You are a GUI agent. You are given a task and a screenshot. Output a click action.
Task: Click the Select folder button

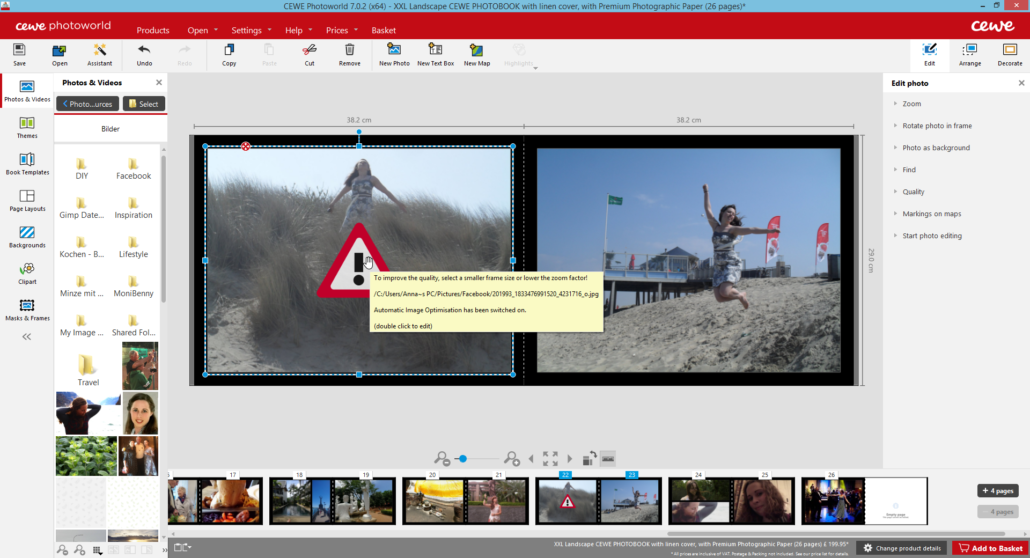tap(144, 104)
